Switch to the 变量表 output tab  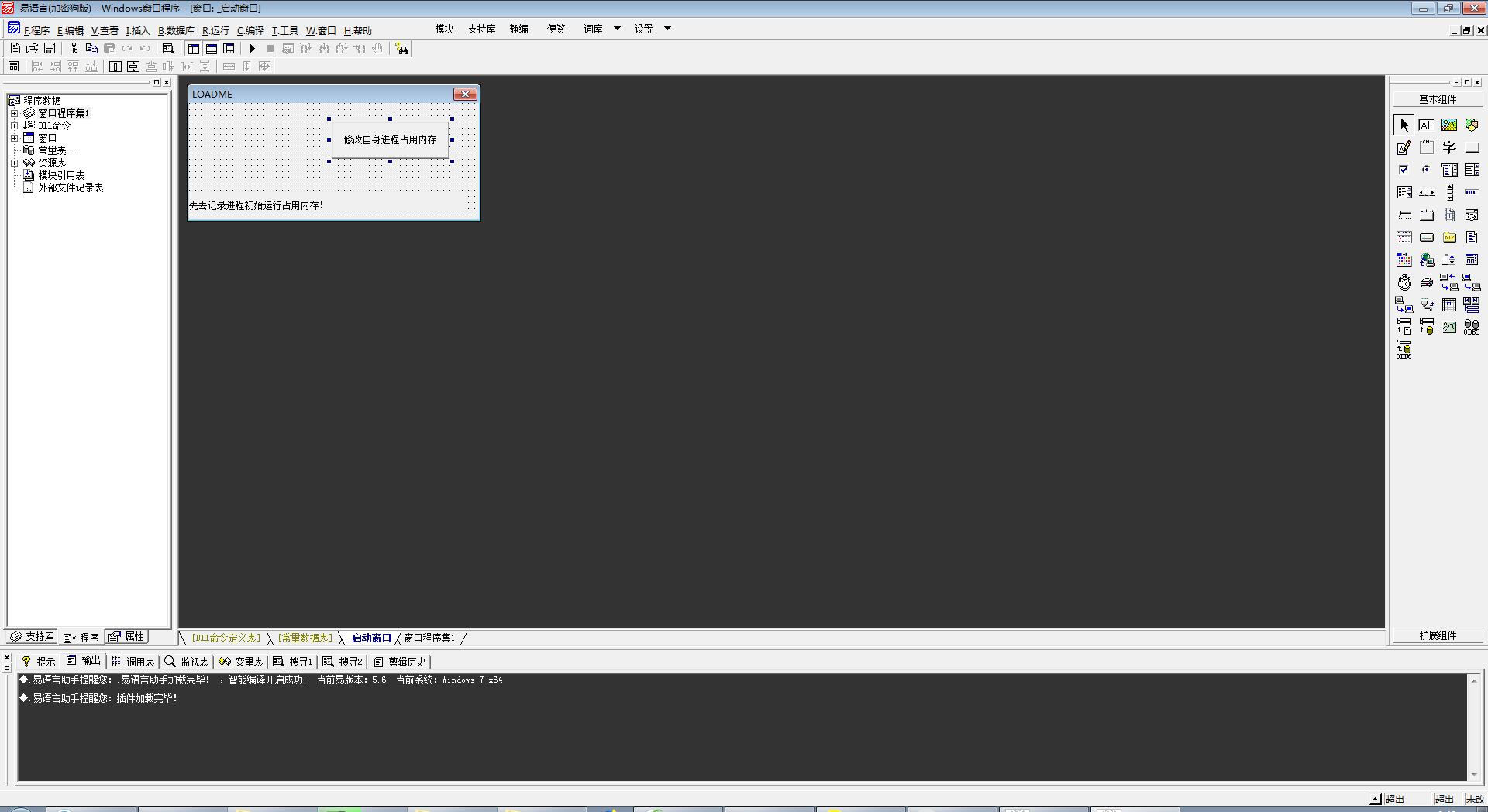pyautogui.click(x=241, y=662)
